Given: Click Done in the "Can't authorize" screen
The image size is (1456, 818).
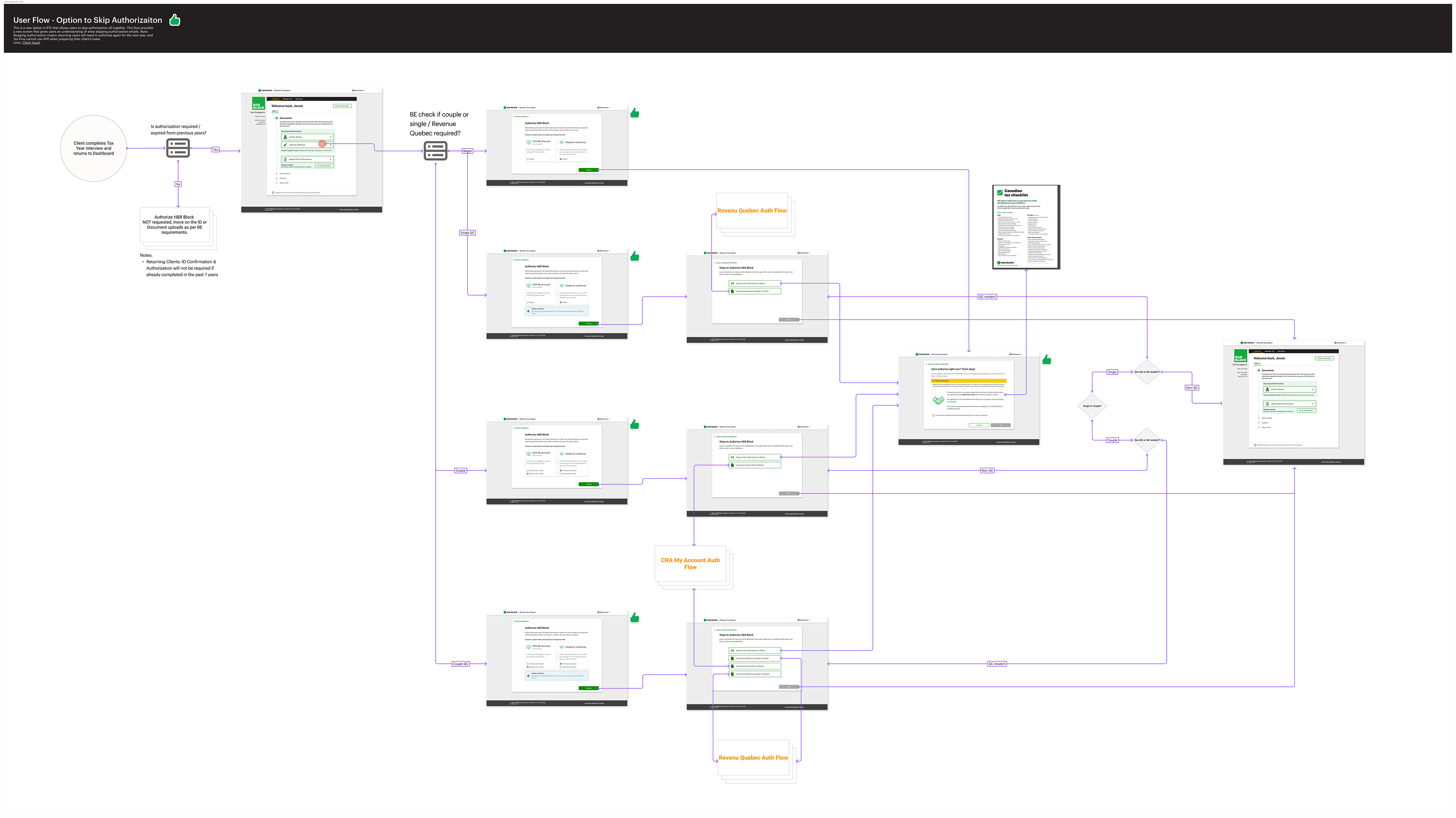Looking at the screenshot, I should 1001,425.
